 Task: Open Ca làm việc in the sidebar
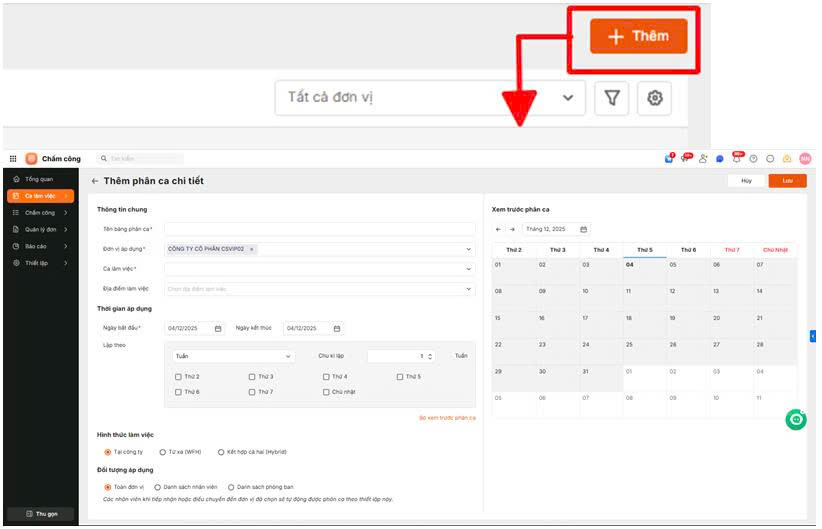(40, 196)
